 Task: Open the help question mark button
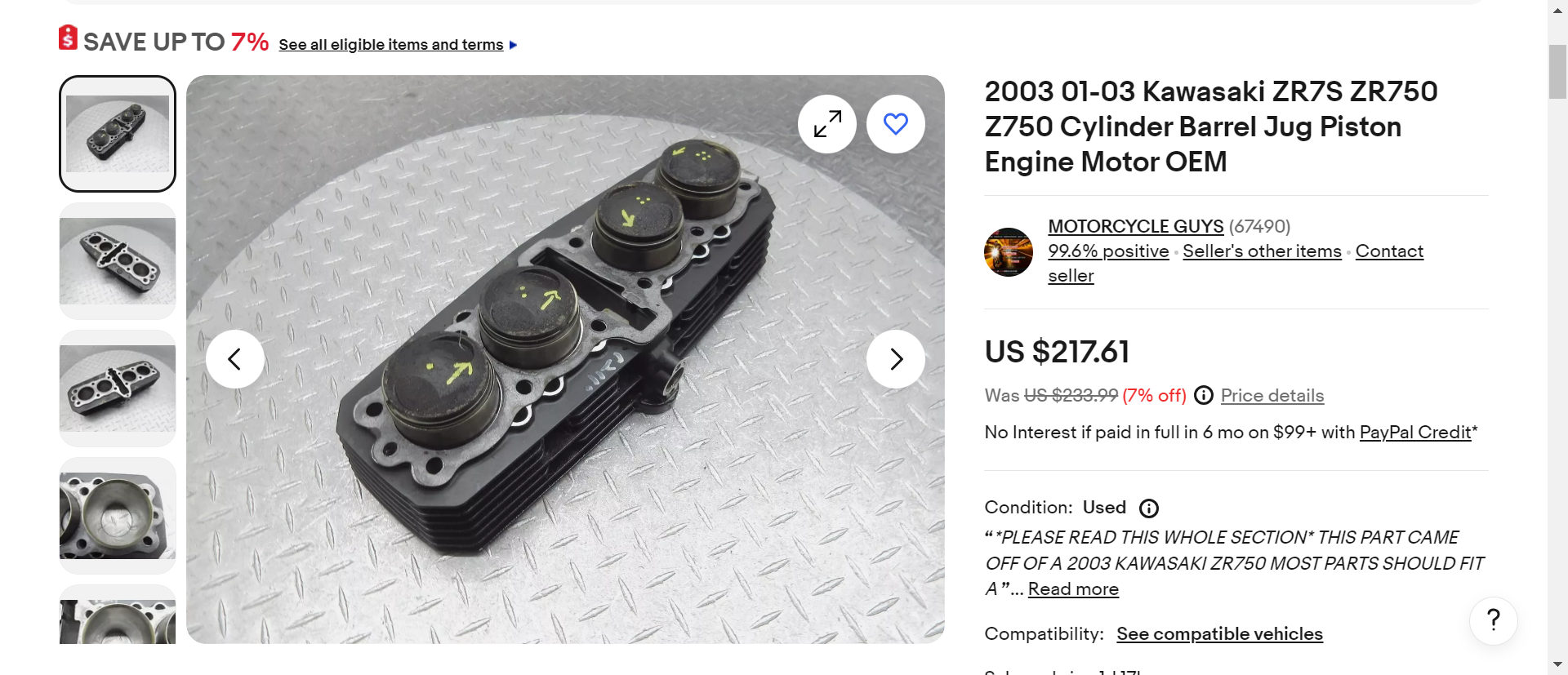(1494, 620)
